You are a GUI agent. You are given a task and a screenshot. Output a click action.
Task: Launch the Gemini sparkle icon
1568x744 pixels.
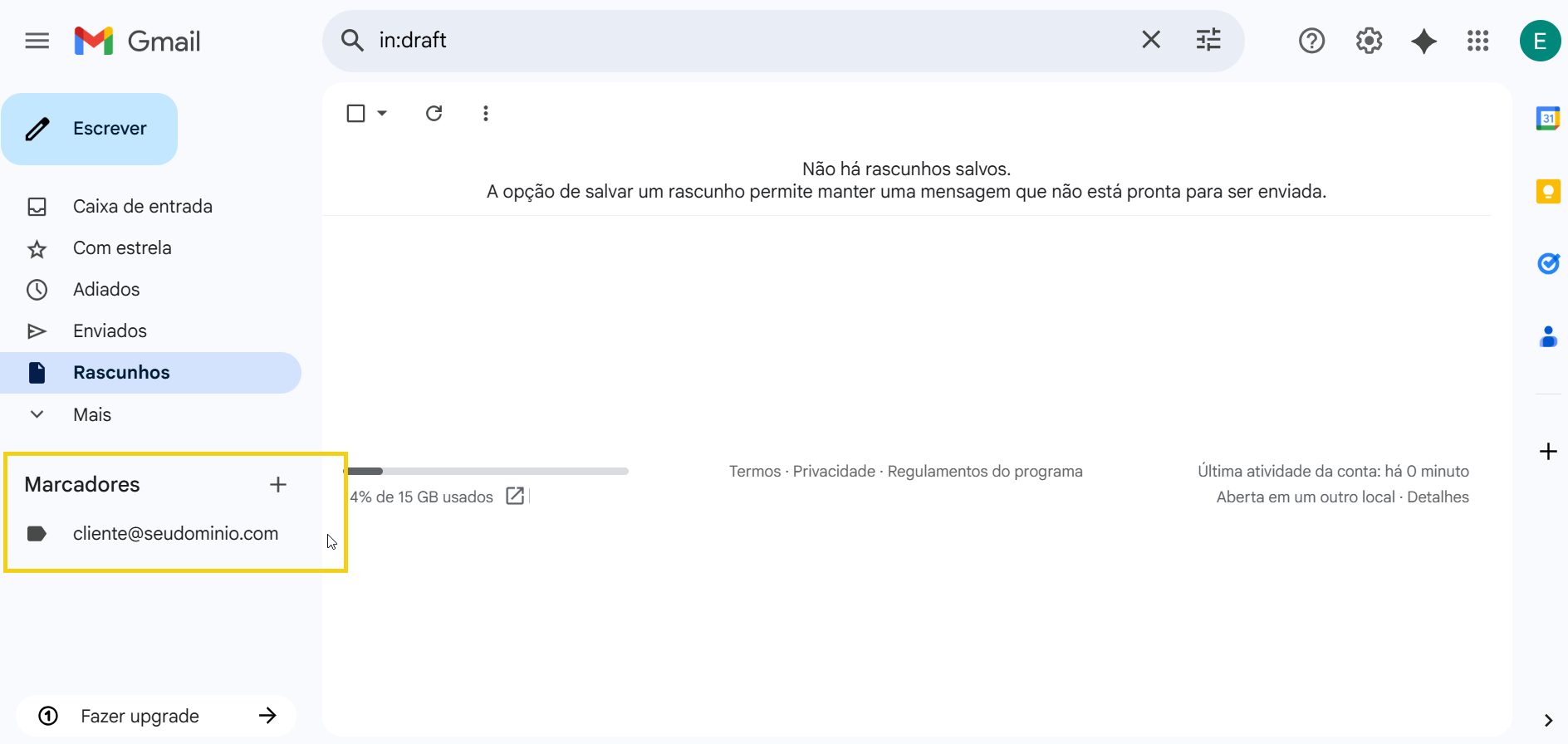point(1423,41)
